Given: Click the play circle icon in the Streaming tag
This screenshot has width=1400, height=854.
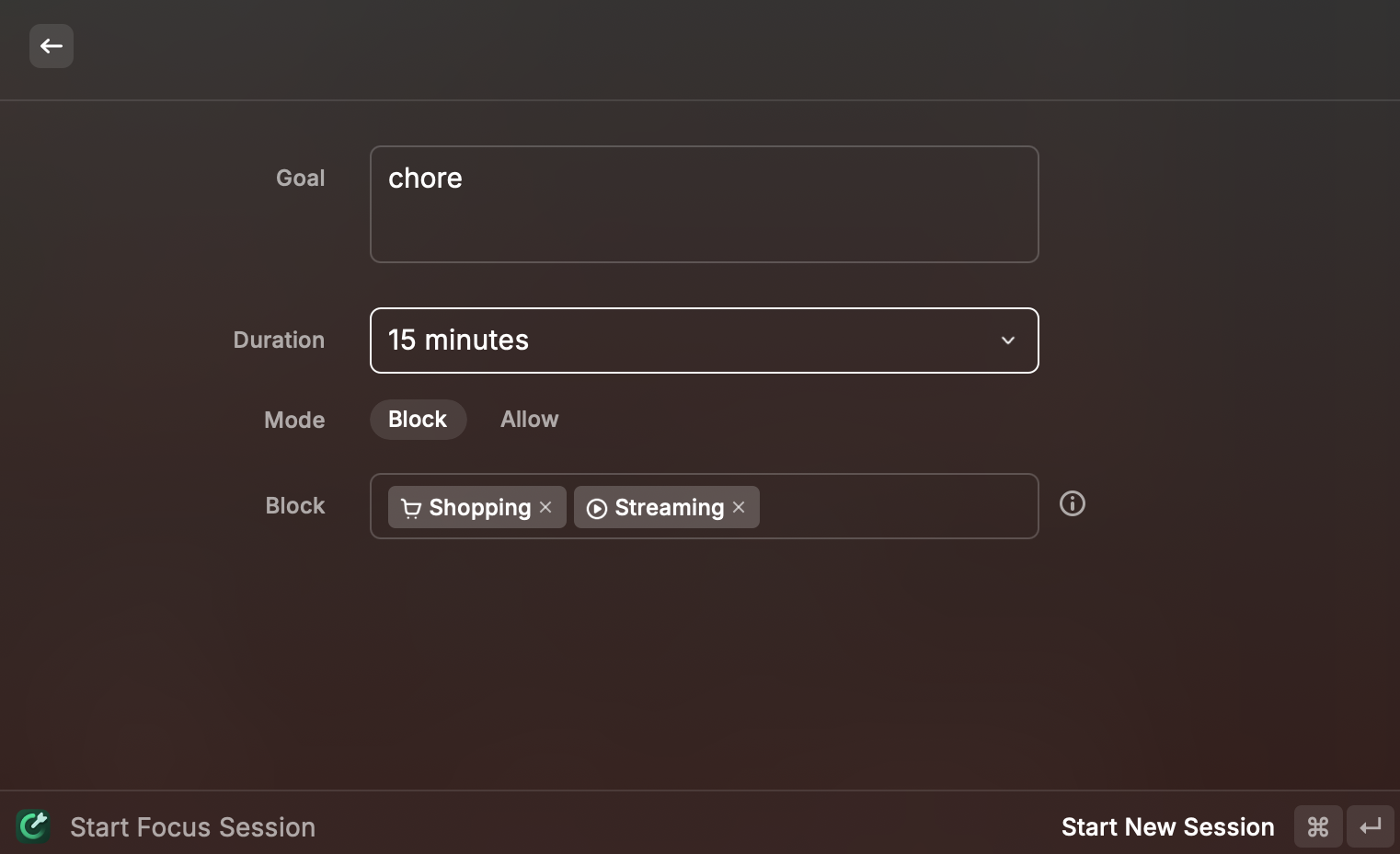Looking at the screenshot, I should [x=596, y=508].
